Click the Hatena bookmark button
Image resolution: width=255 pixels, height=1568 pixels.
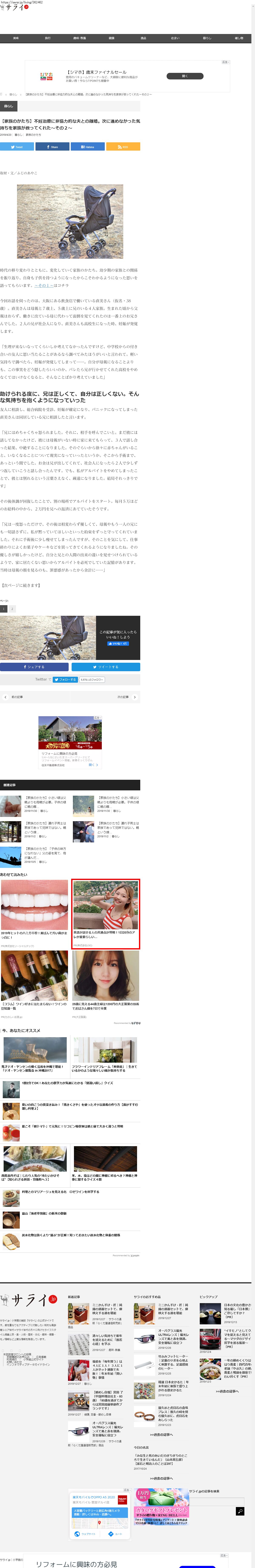(x=88, y=147)
